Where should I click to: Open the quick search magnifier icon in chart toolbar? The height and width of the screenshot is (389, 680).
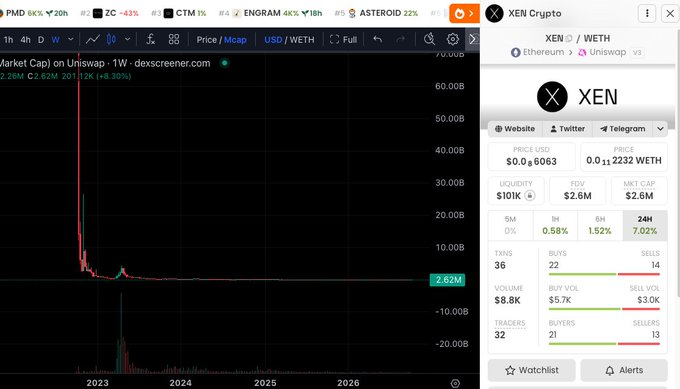tap(429, 39)
